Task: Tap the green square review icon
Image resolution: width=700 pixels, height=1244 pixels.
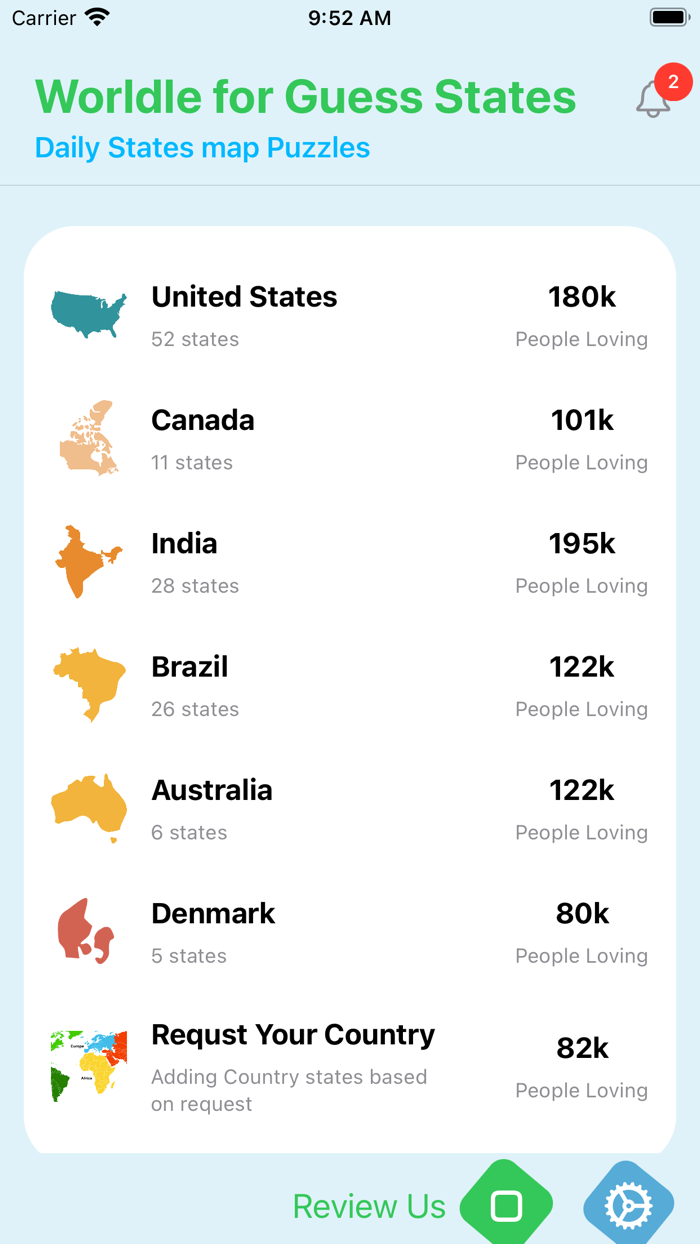Action: coord(506,1205)
